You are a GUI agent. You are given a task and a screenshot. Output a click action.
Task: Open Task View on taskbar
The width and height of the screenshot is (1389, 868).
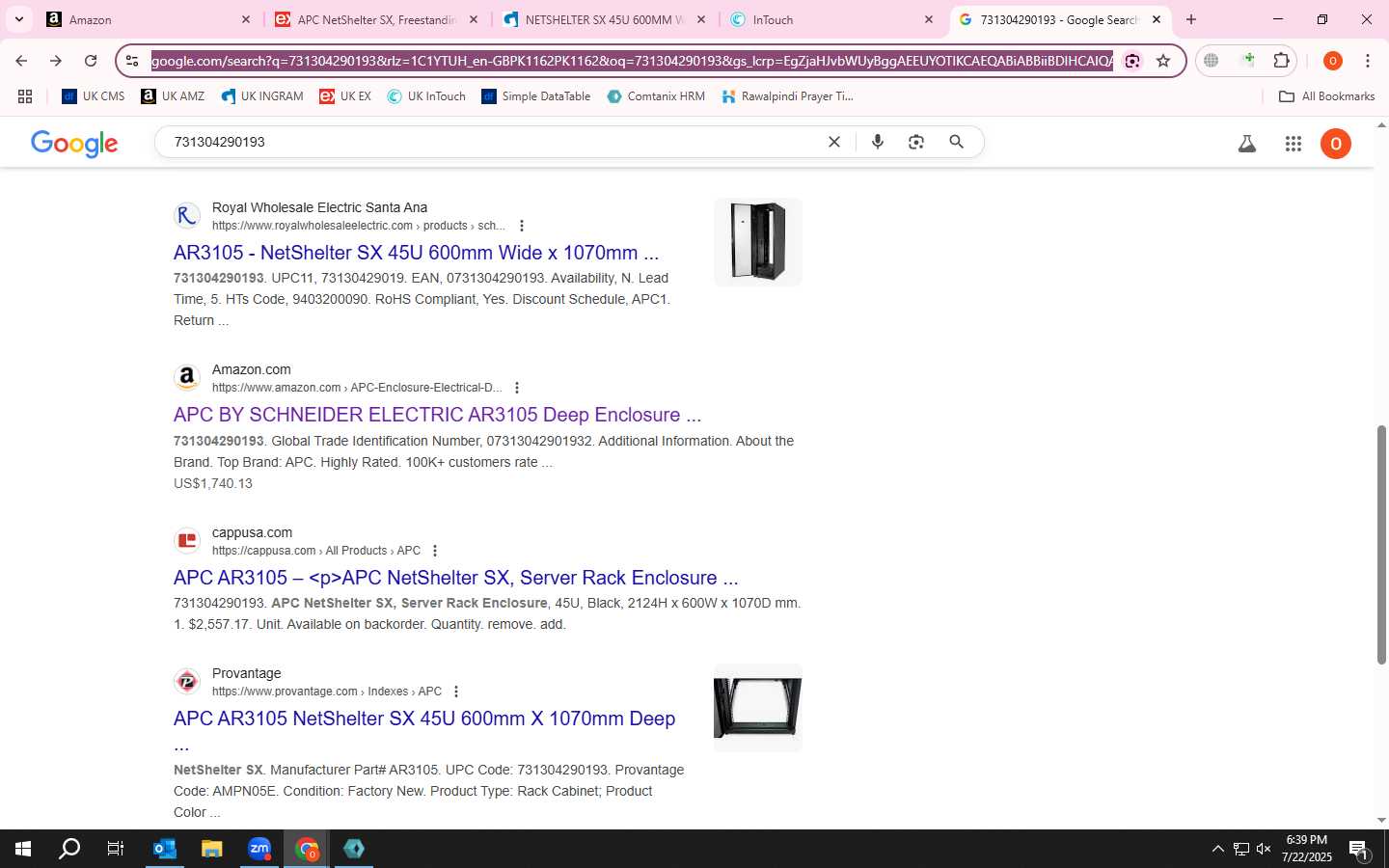pos(116,849)
